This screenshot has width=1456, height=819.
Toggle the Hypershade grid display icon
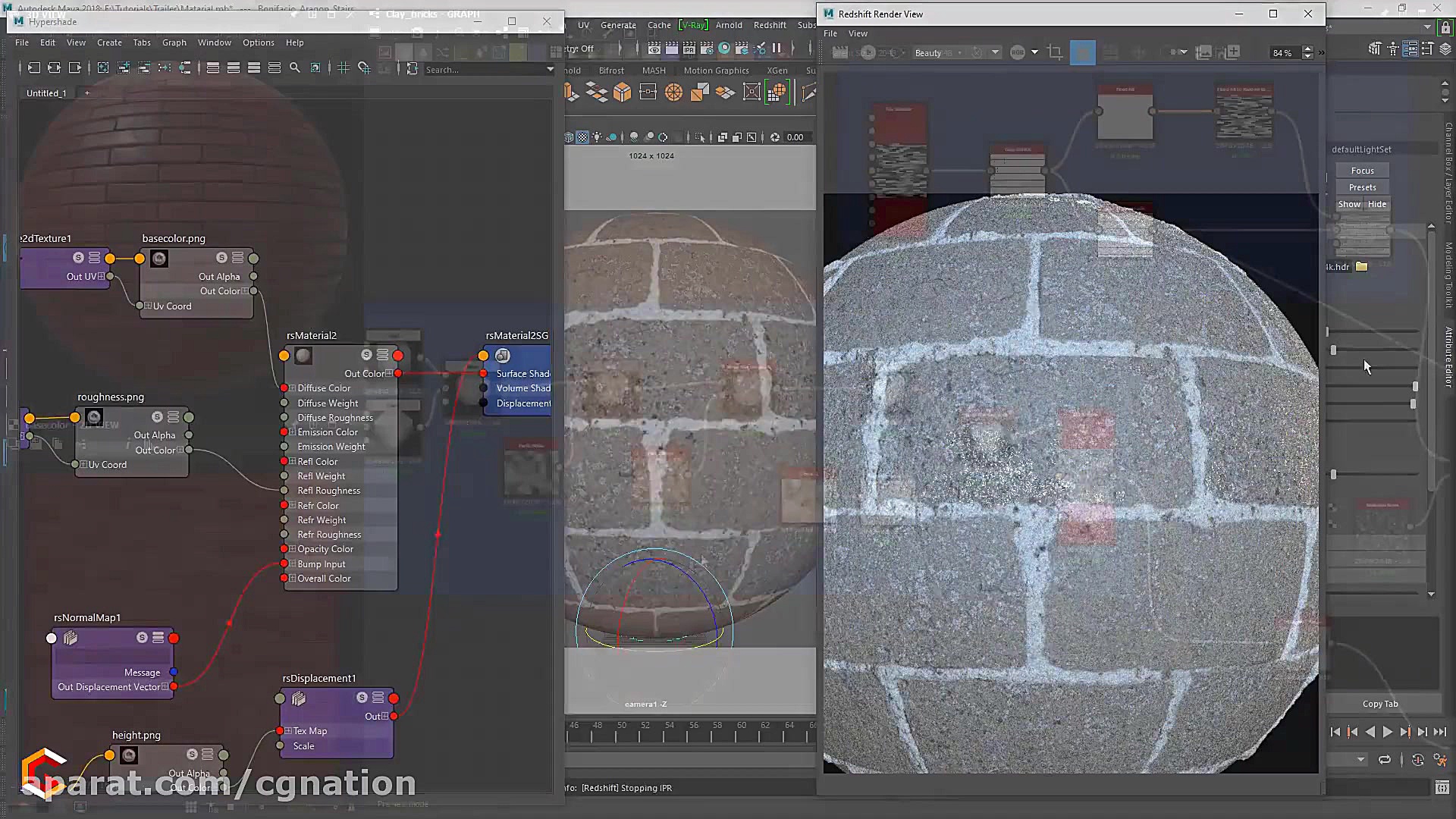pyautogui.click(x=343, y=68)
